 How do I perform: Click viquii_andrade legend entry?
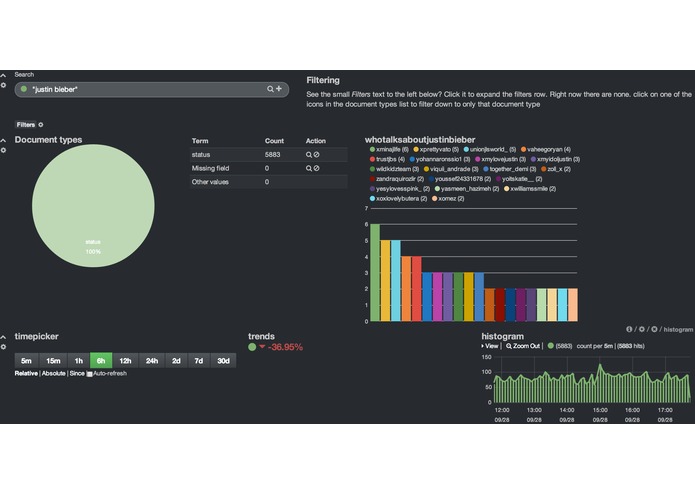(451, 169)
